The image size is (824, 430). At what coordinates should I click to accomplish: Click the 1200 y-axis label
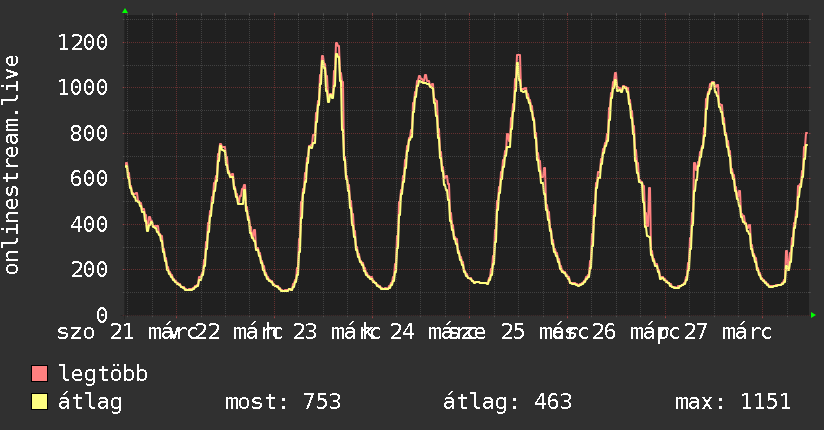click(83, 43)
